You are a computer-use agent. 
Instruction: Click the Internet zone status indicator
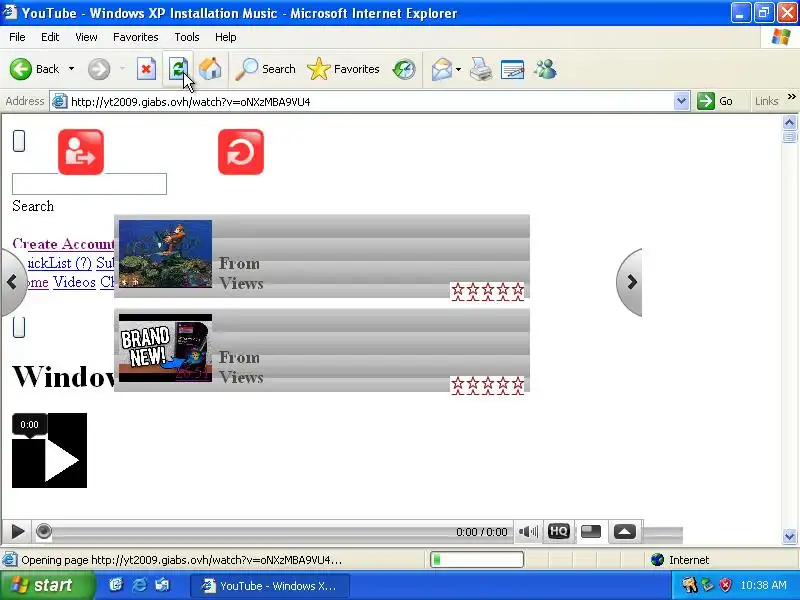pyautogui.click(x=680, y=560)
